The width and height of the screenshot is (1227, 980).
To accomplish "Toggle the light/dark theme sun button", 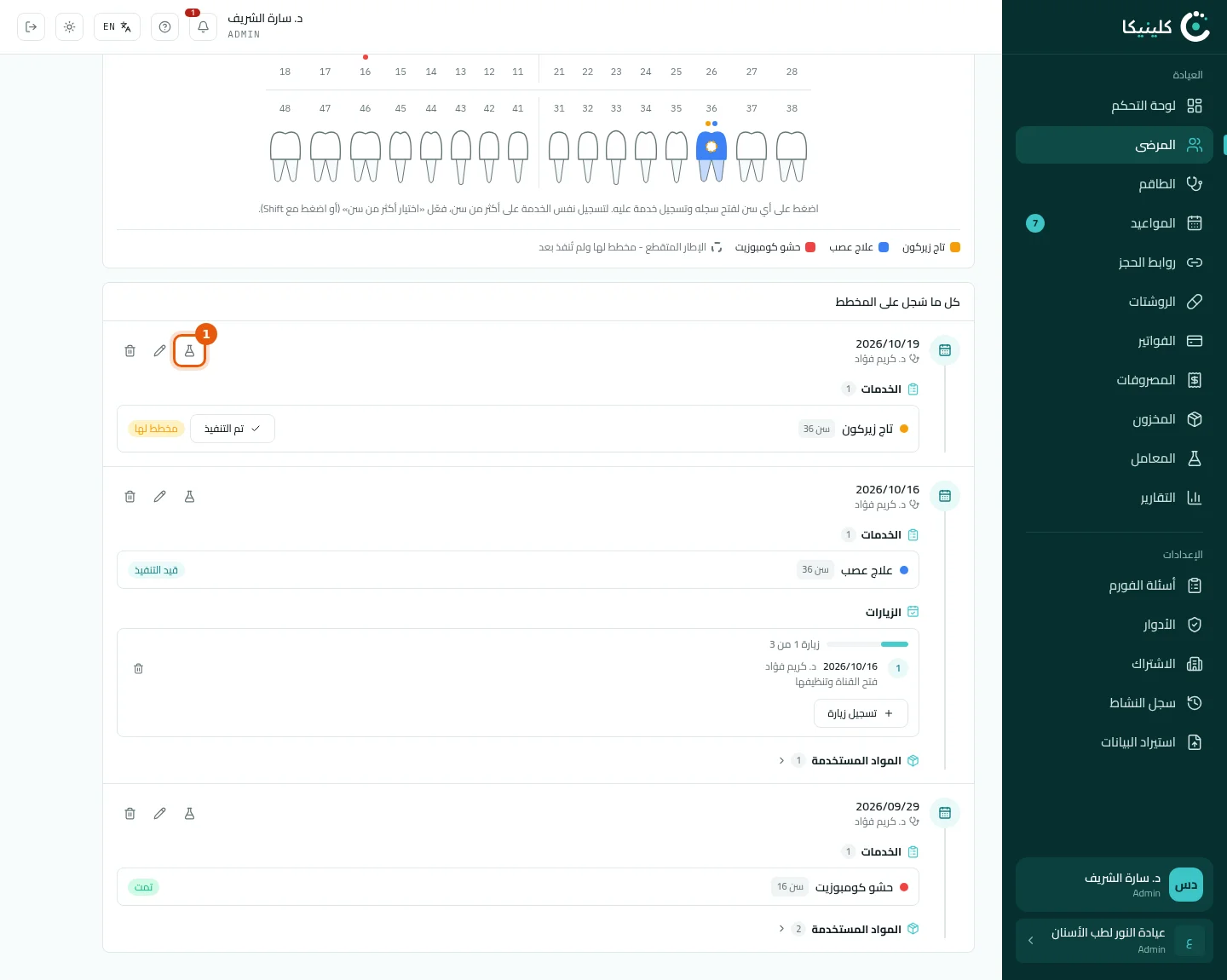I will coord(69,27).
